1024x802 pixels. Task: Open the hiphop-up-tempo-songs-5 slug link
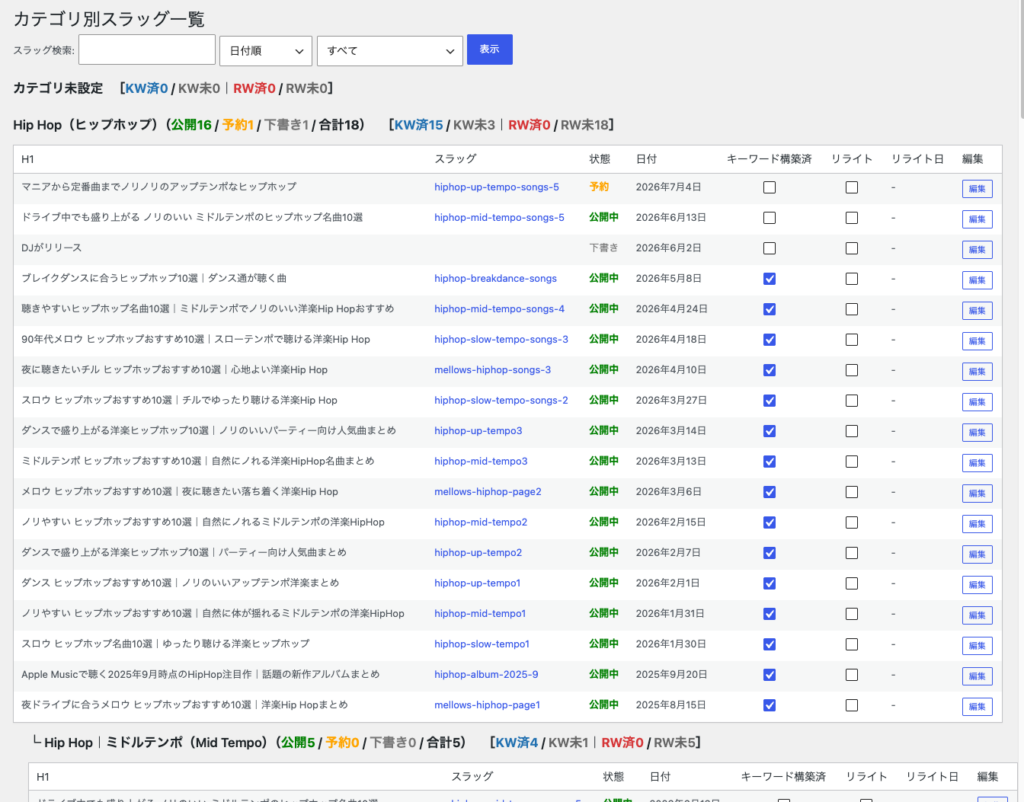(496, 187)
